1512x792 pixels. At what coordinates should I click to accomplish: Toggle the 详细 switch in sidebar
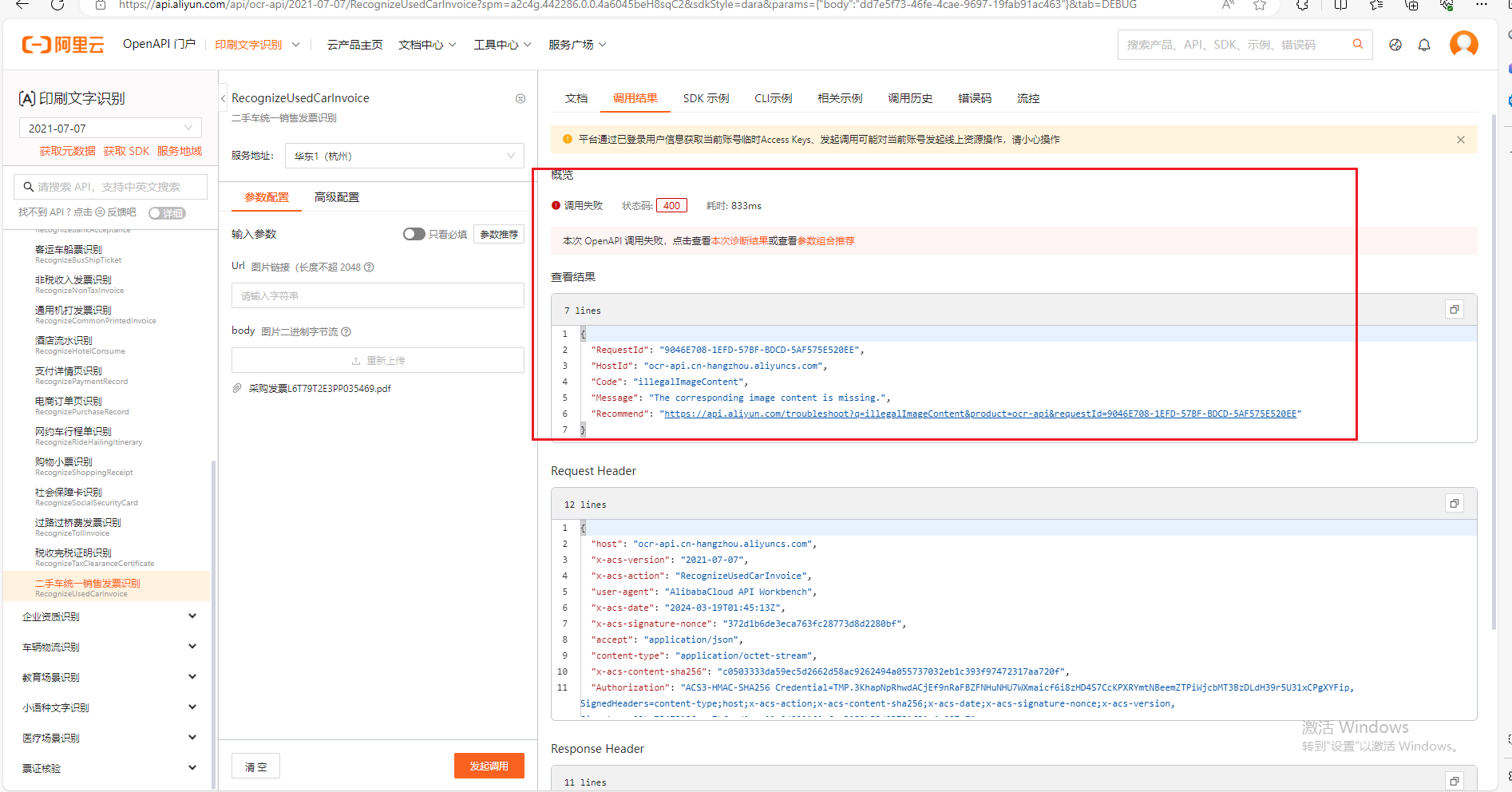[x=168, y=213]
